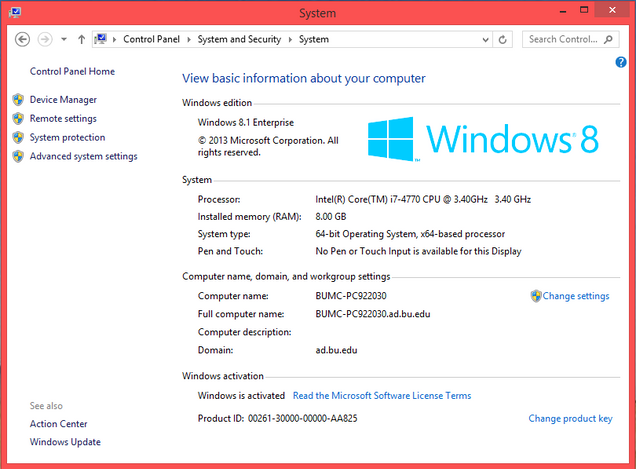Screen dimensions: 636x469
Task: Open Advanced system settings link
Action: coord(84,156)
